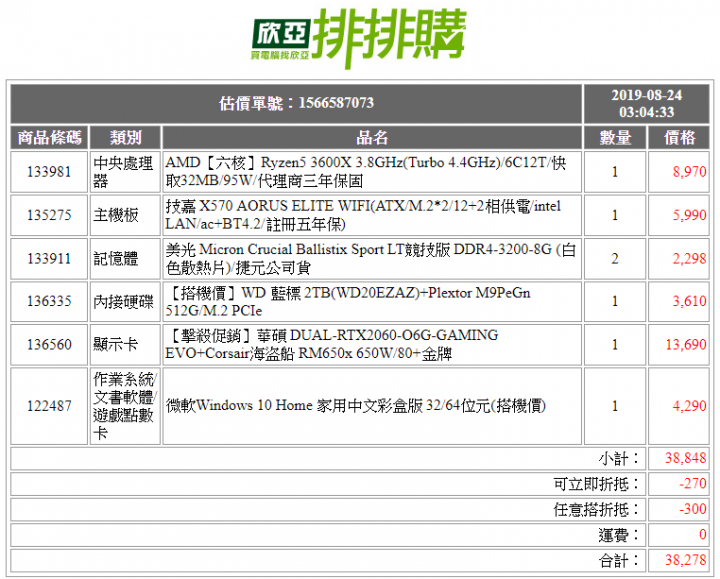The width and height of the screenshot is (720, 579).
Task: Click the 顯示卡 category cell
Action: (125, 344)
